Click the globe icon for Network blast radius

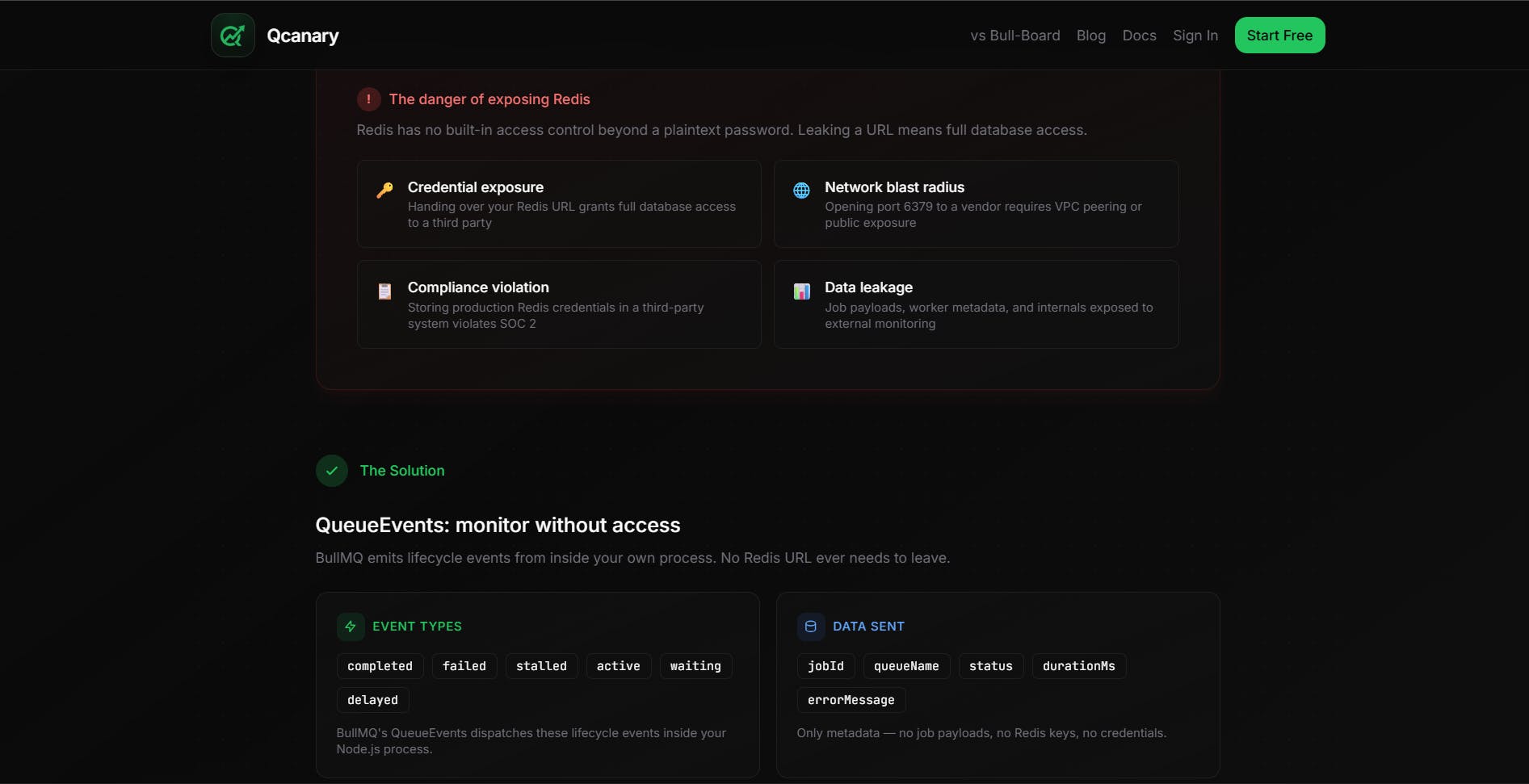[801, 190]
